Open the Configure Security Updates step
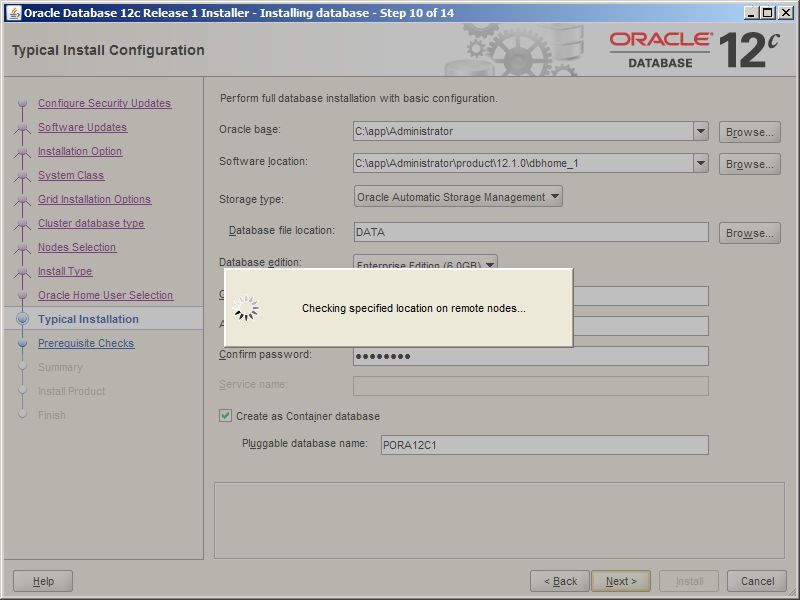 (x=104, y=103)
